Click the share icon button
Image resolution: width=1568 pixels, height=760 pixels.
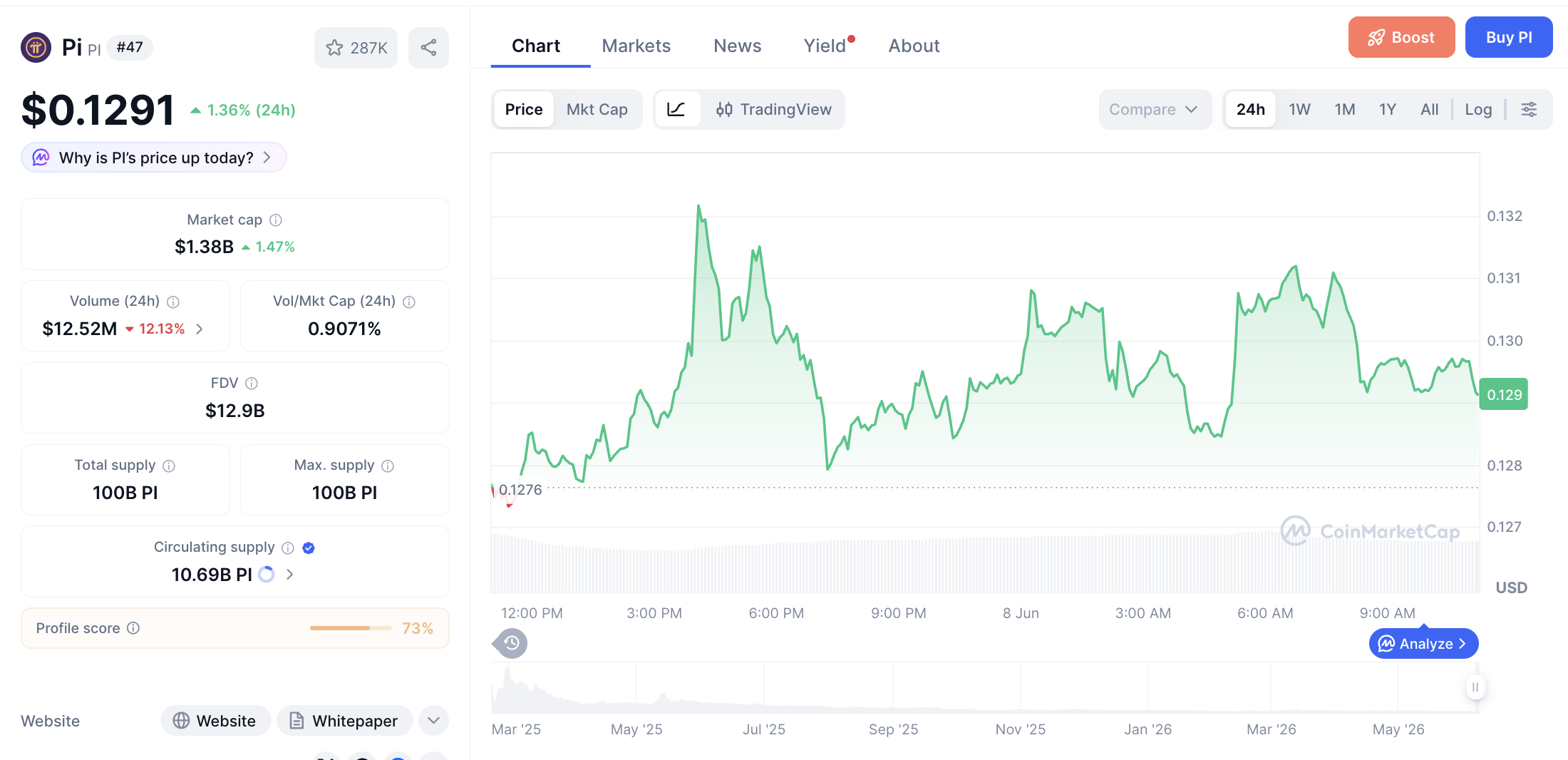428,48
